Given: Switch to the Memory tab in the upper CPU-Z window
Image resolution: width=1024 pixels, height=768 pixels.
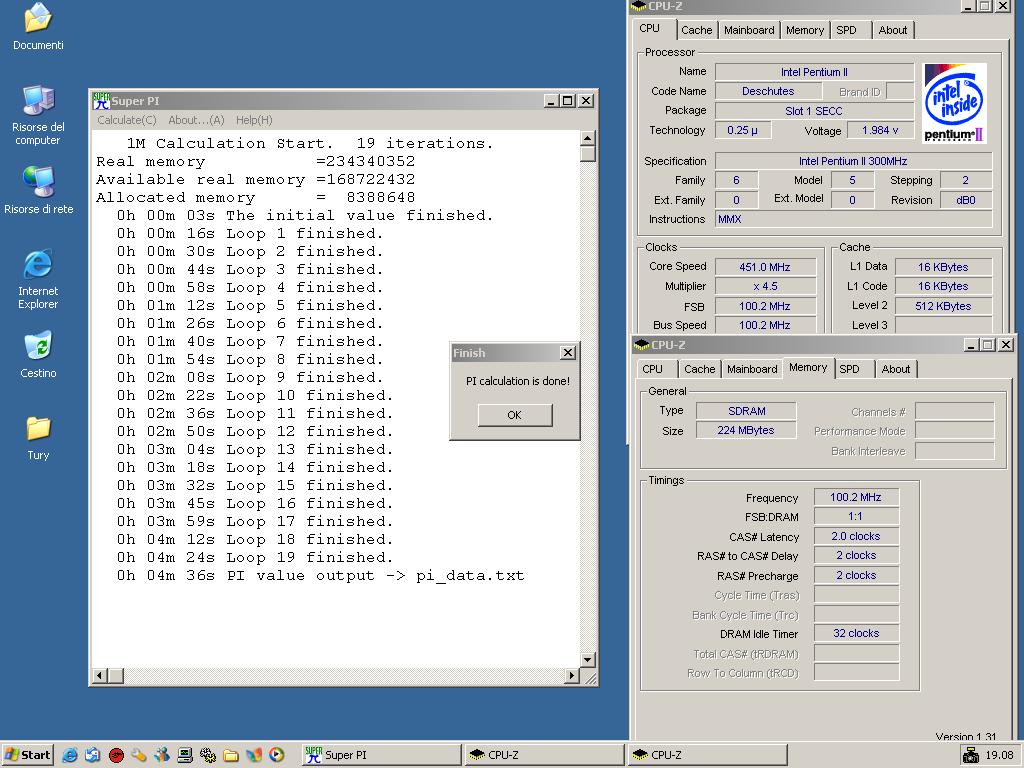Looking at the screenshot, I should coord(805,30).
